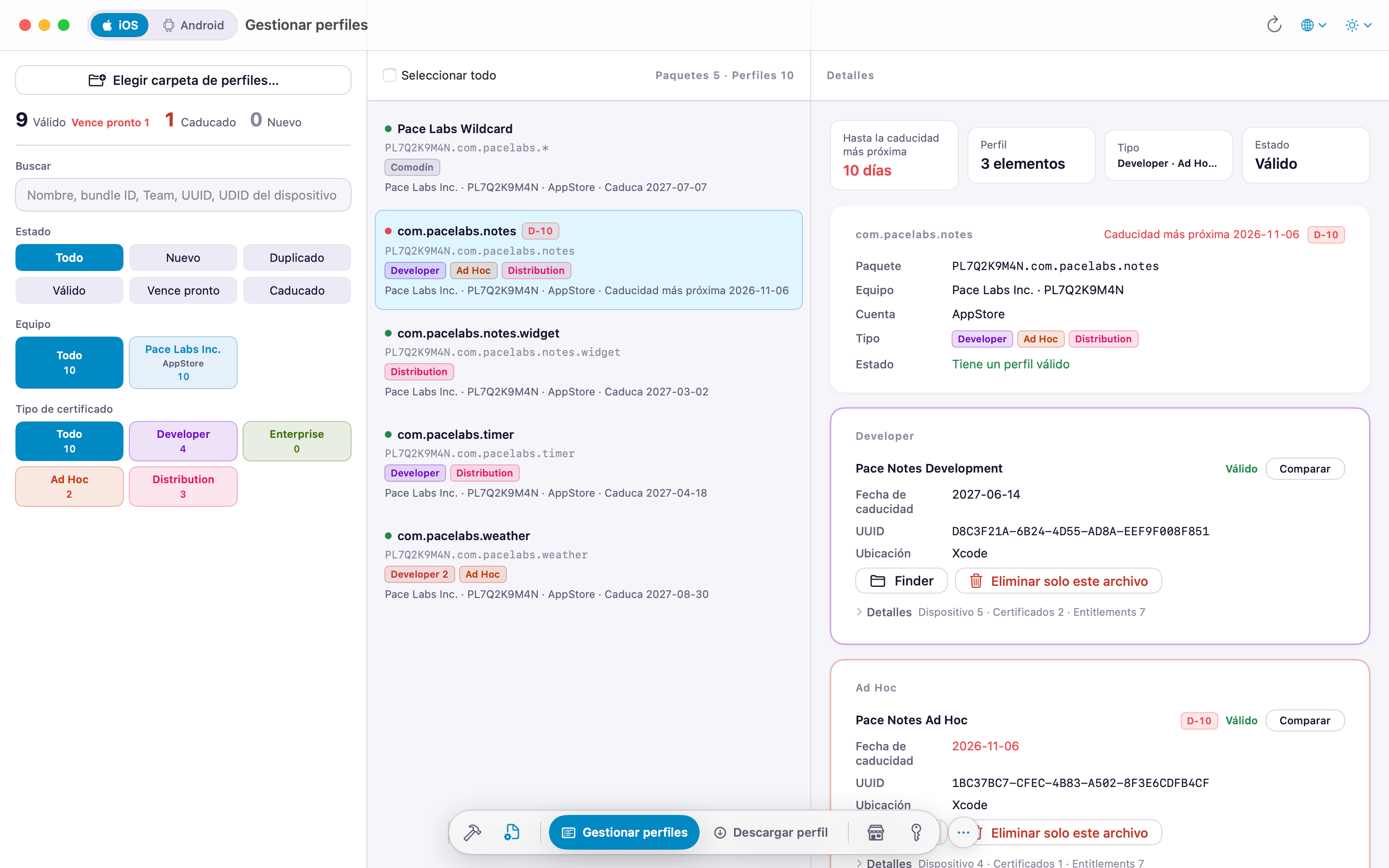Open the file-with-gear settings tool
The image size is (1389, 868).
click(x=511, y=832)
